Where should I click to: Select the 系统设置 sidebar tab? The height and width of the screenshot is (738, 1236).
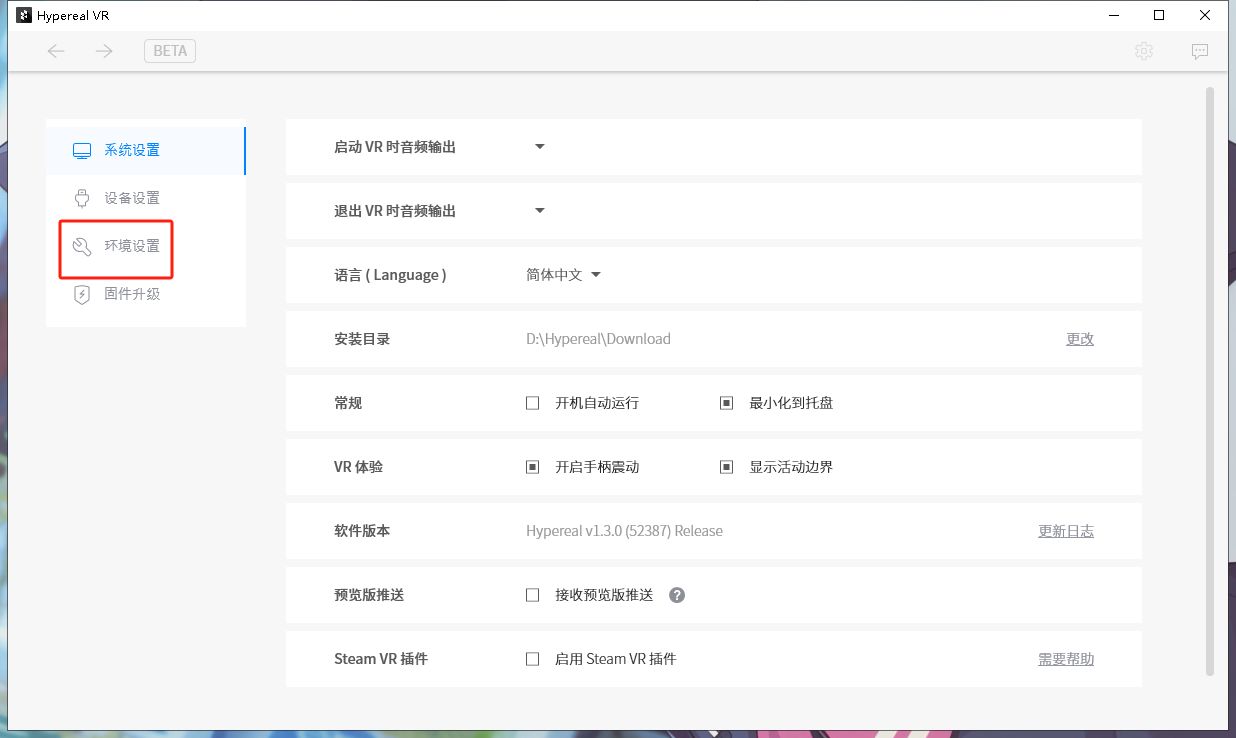click(146, 150)
